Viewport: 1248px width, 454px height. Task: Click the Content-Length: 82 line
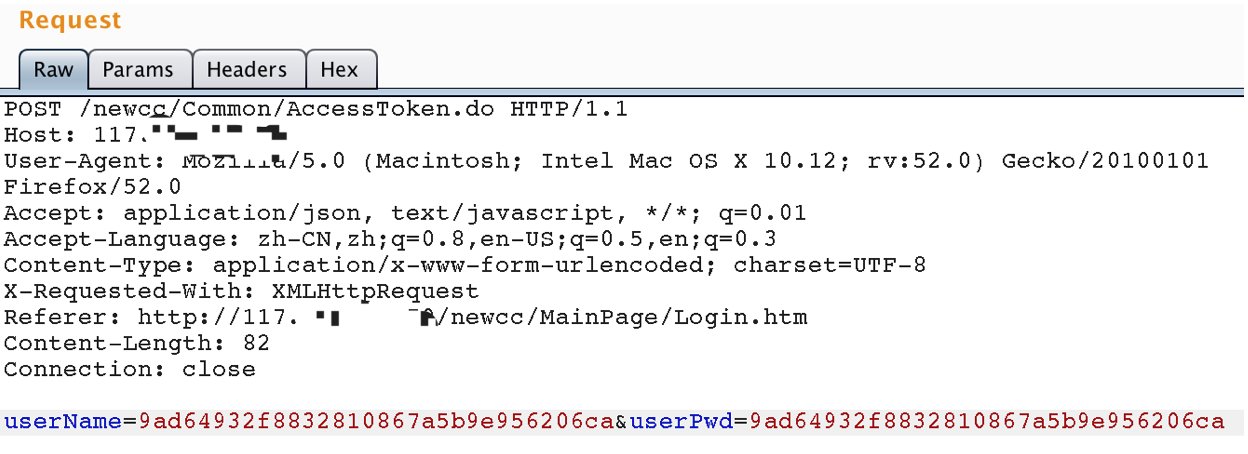(x=136, y=343)
